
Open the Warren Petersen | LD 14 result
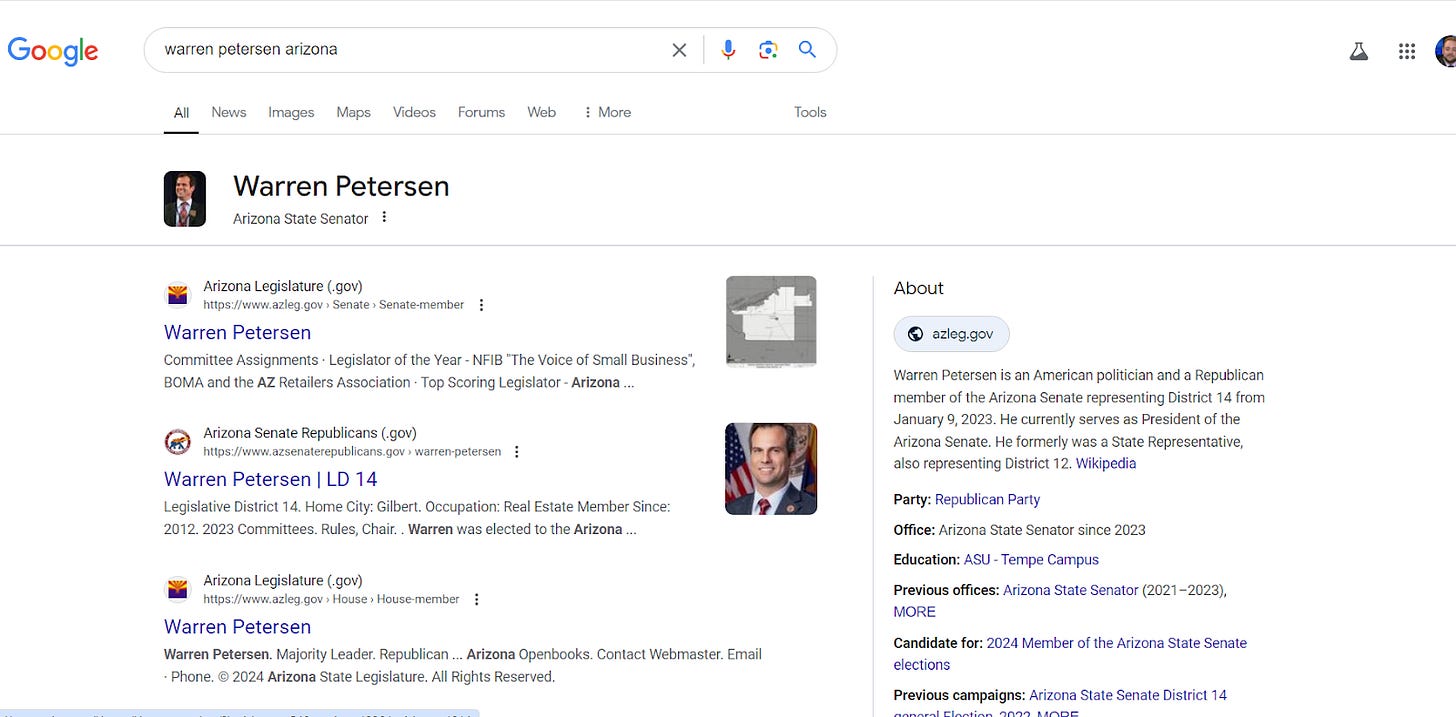click(271, 479)
